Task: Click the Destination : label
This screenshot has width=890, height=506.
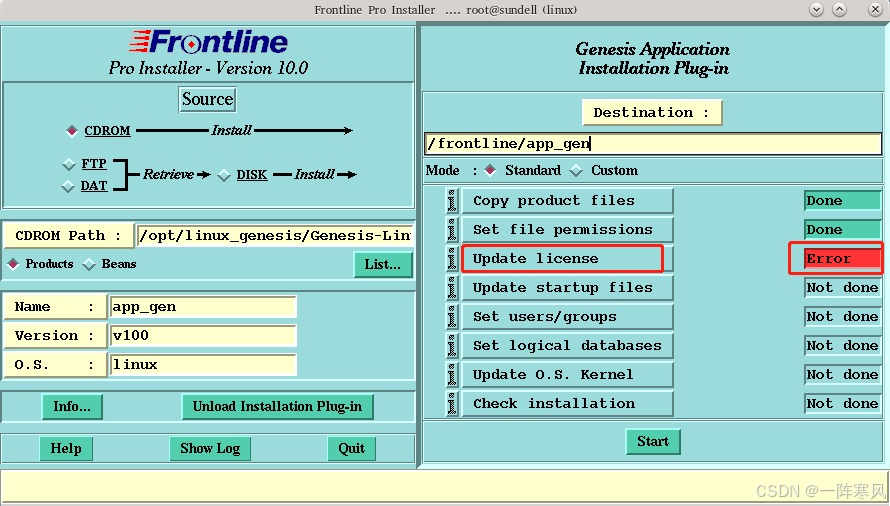Action: 652,112
